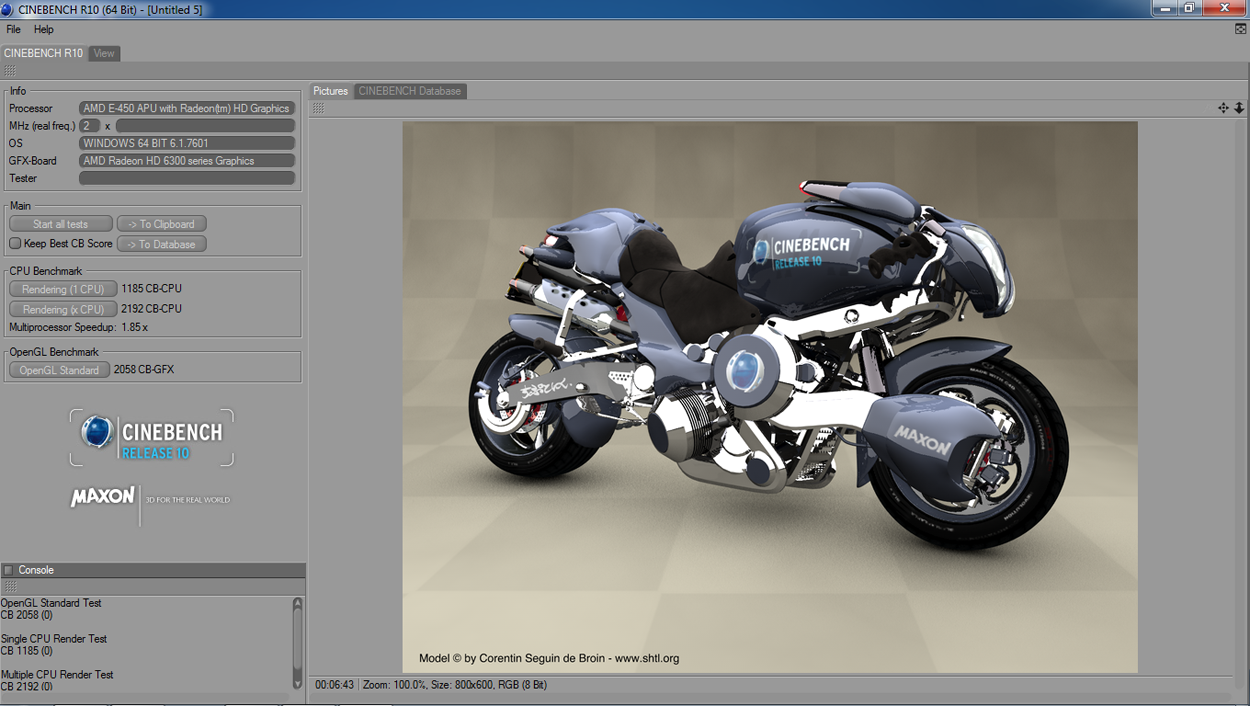
Task: Click console line CB 2192 (0)
Action: [x=27, y=687]
